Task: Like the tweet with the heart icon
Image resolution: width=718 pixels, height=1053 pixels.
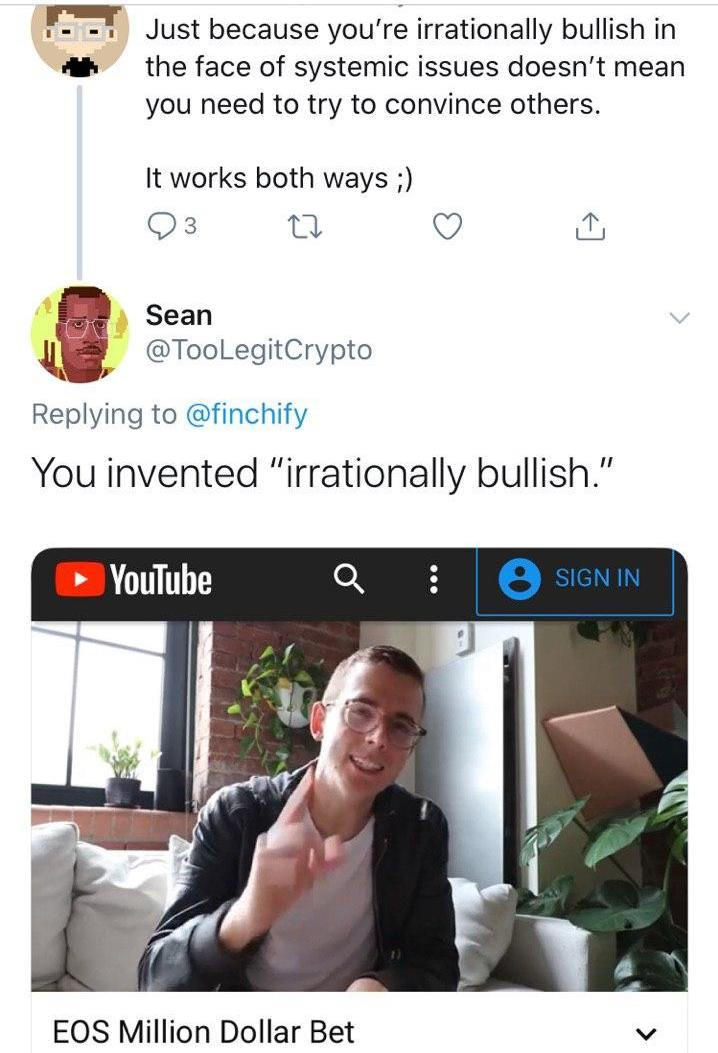Action: point(447,226)
